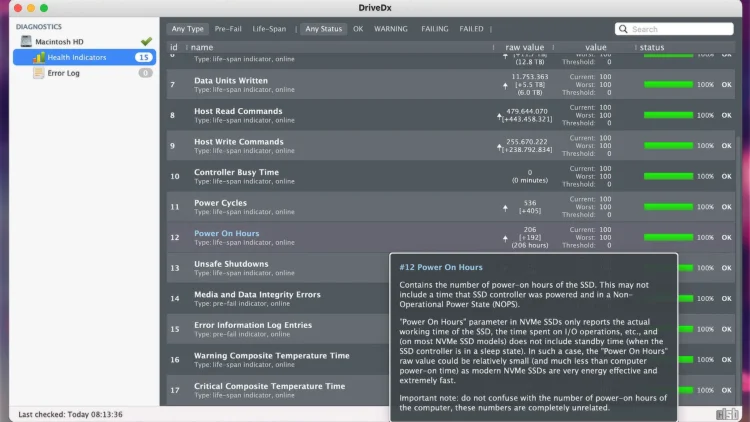
Task: Click the icon in the bottom-right status bar
Action: [728, 414]
